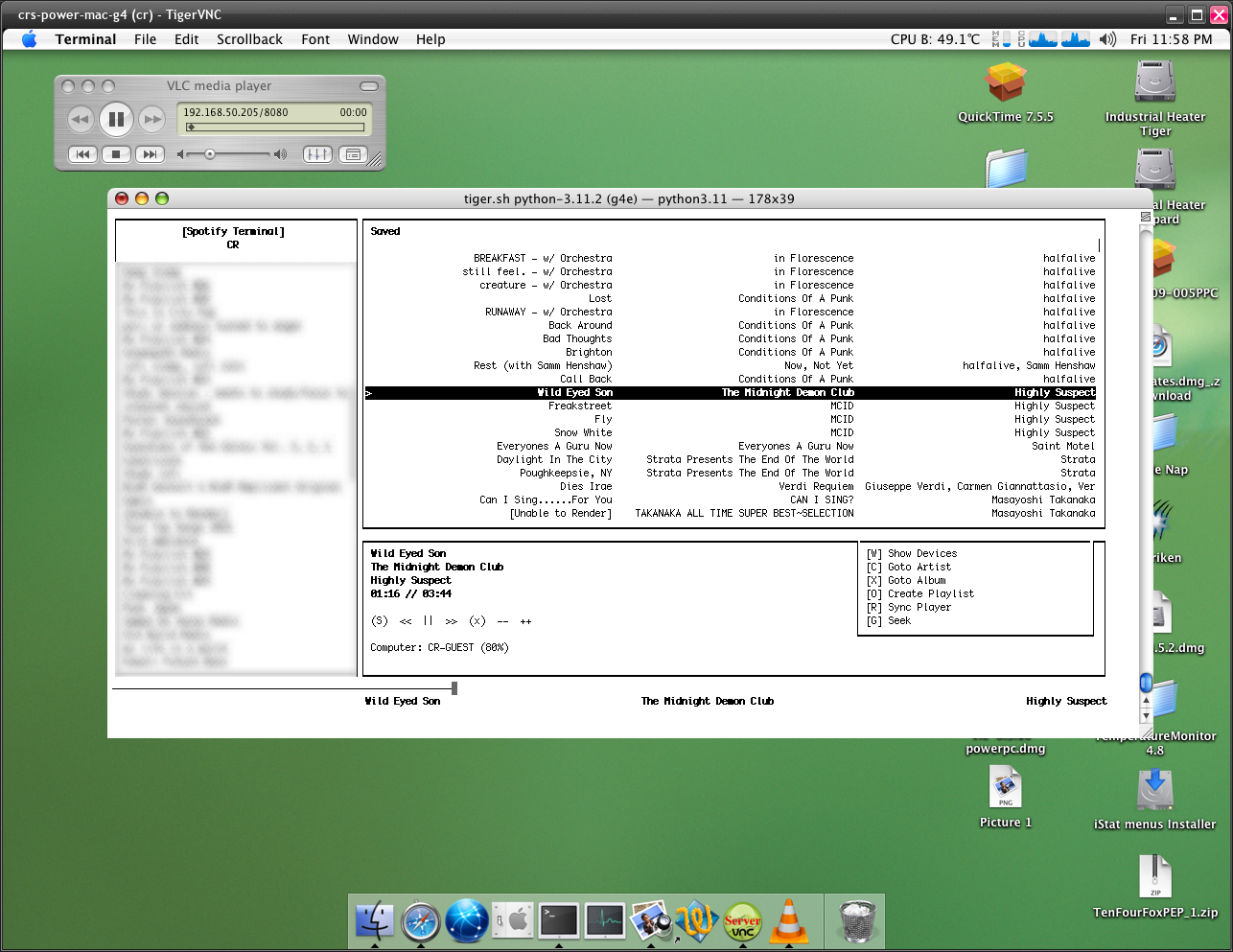Click the '>>' next track text control

452,621
